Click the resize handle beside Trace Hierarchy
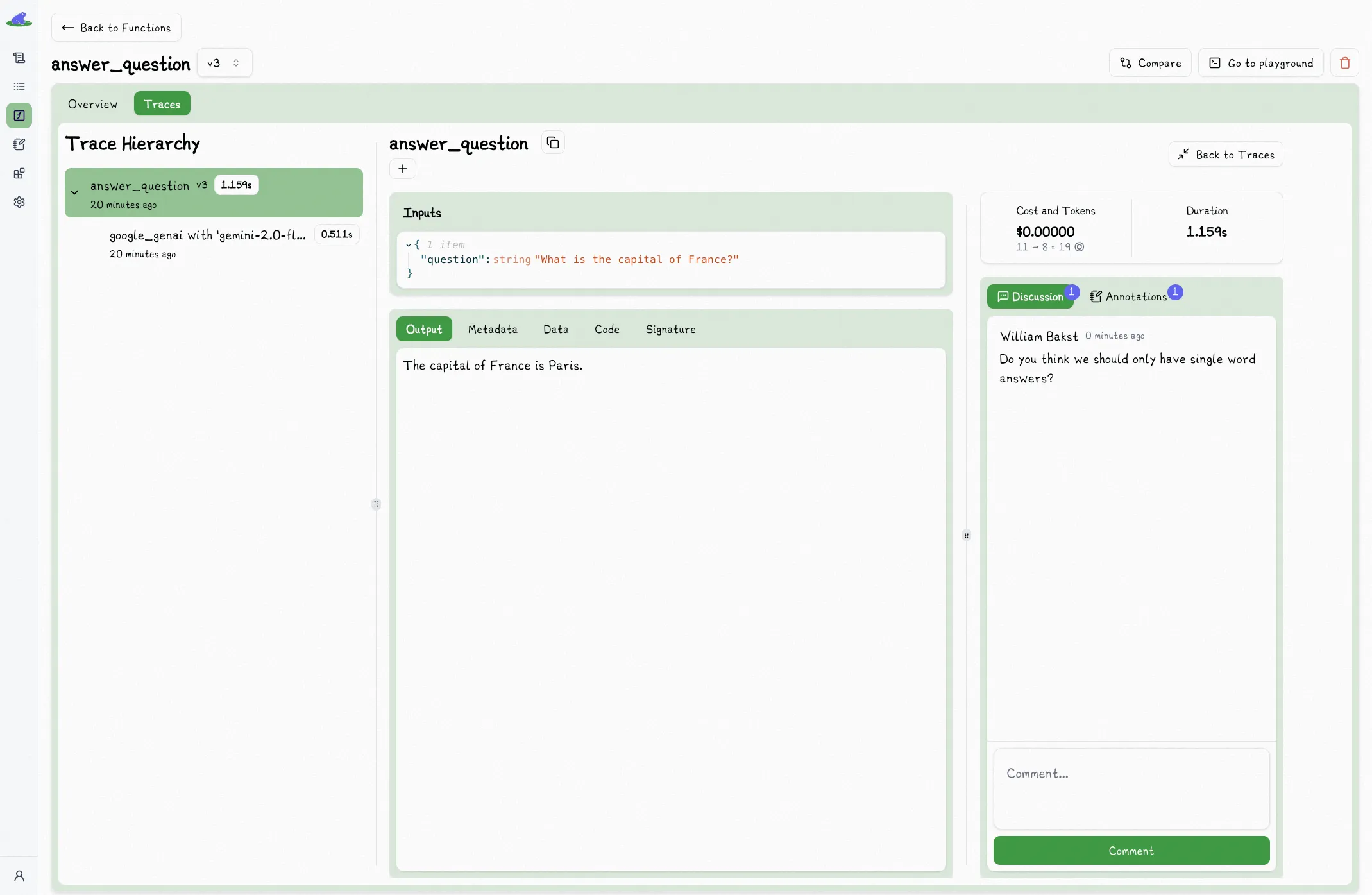Image resolution: width=1372 pixels, height=895 pixels. (x=376, y=504)
